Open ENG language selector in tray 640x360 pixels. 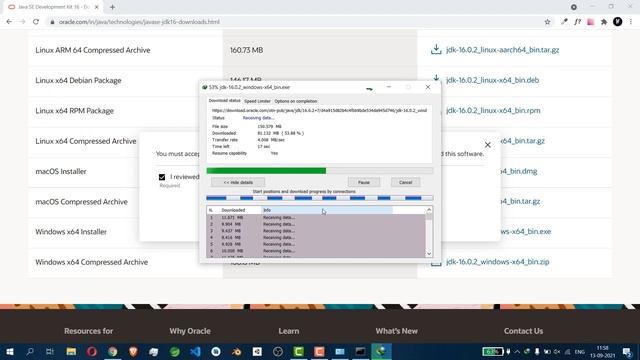[579, 352]
